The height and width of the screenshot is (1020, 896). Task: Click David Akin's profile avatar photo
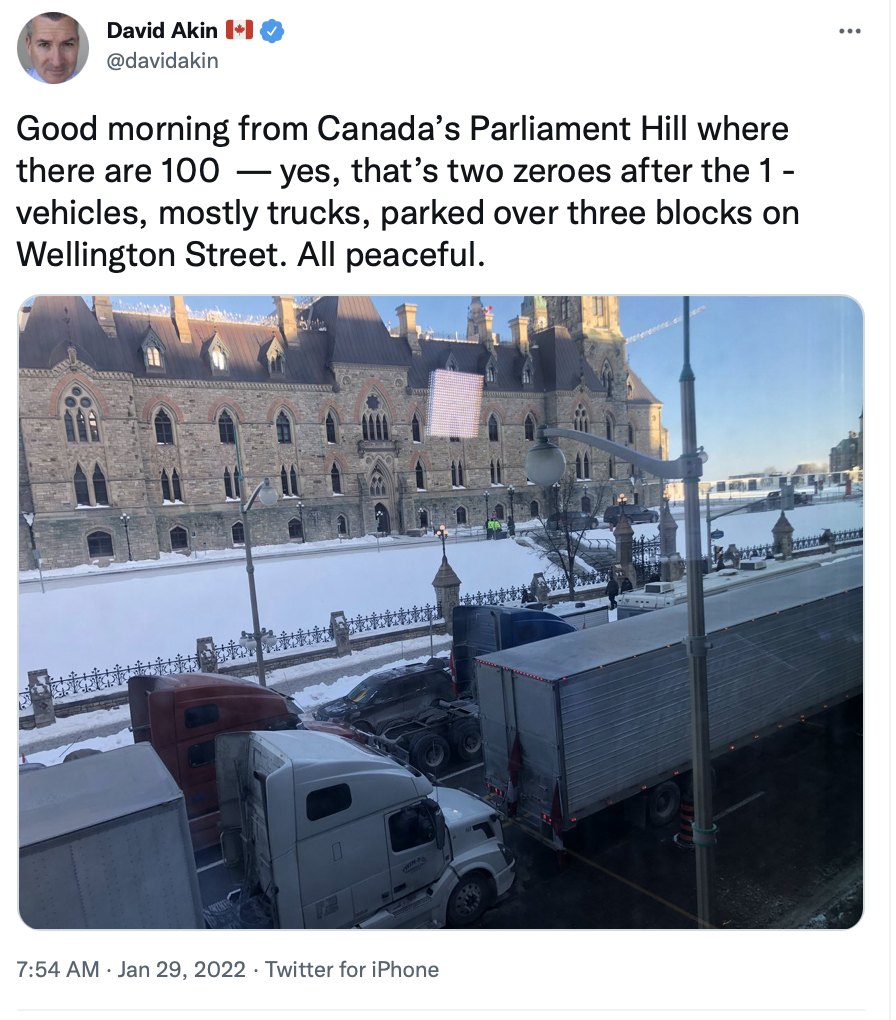pos(53,47)
